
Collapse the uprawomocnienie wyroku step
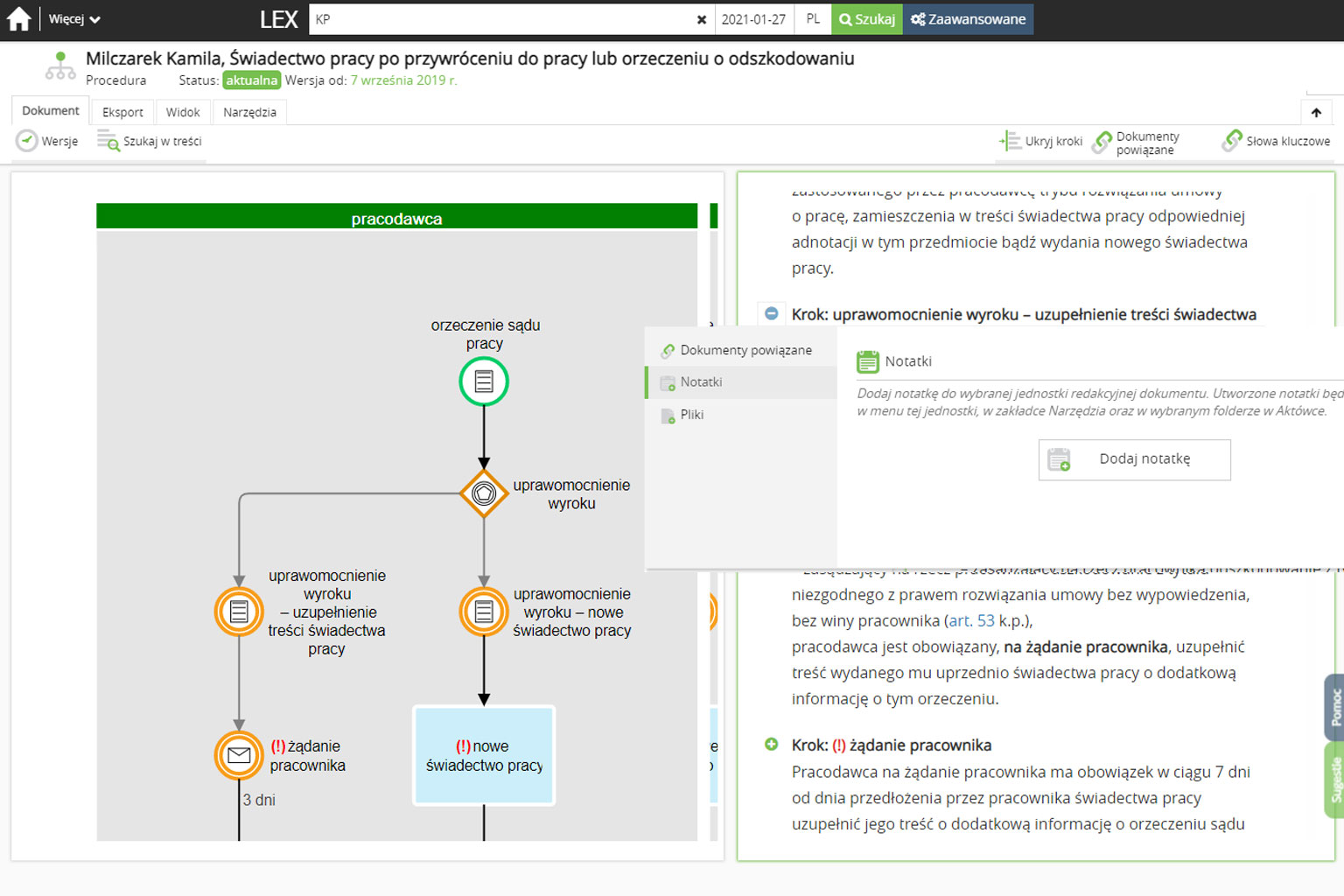pos(771,313)
